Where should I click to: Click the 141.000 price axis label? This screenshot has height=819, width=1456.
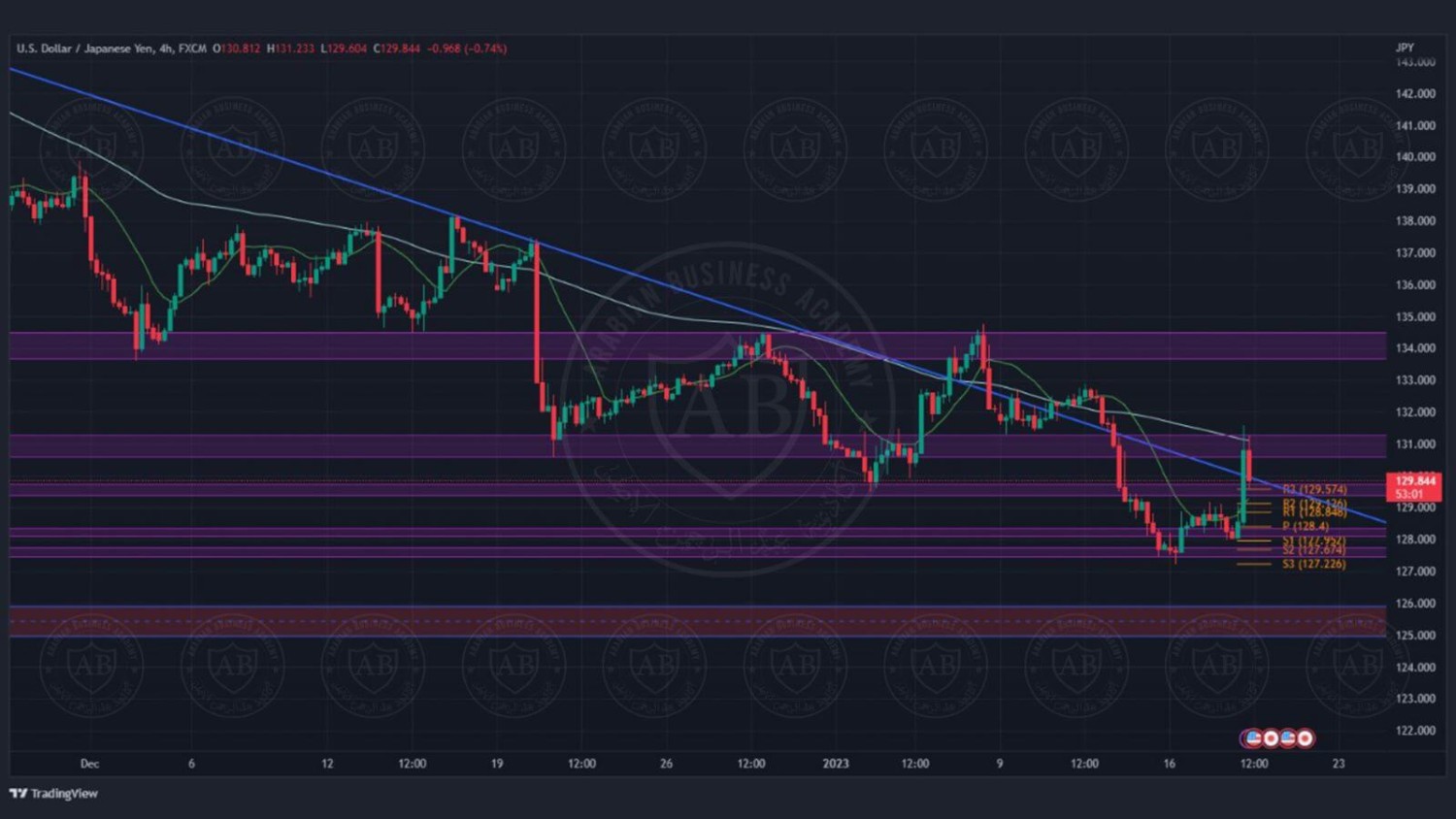click(1415, 126)
